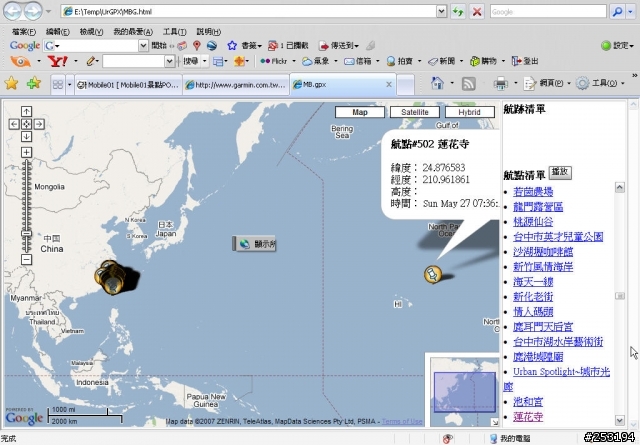Open the 傳送到 send-to dropdown
640x445 pixels.
click(339, 45)
